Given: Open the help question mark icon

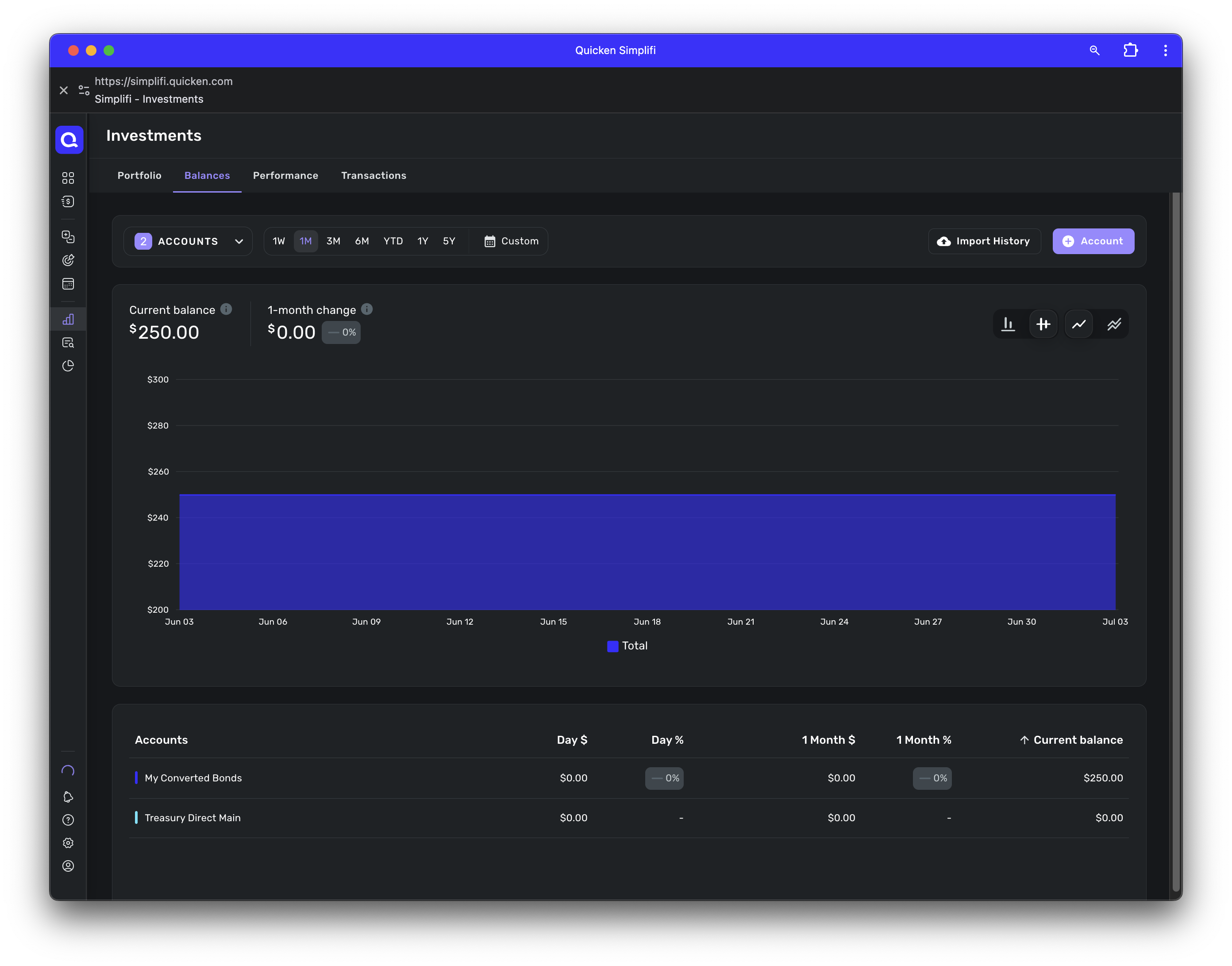Looking at the screenshot, I should pyautogui.click(x=68, y=819).
